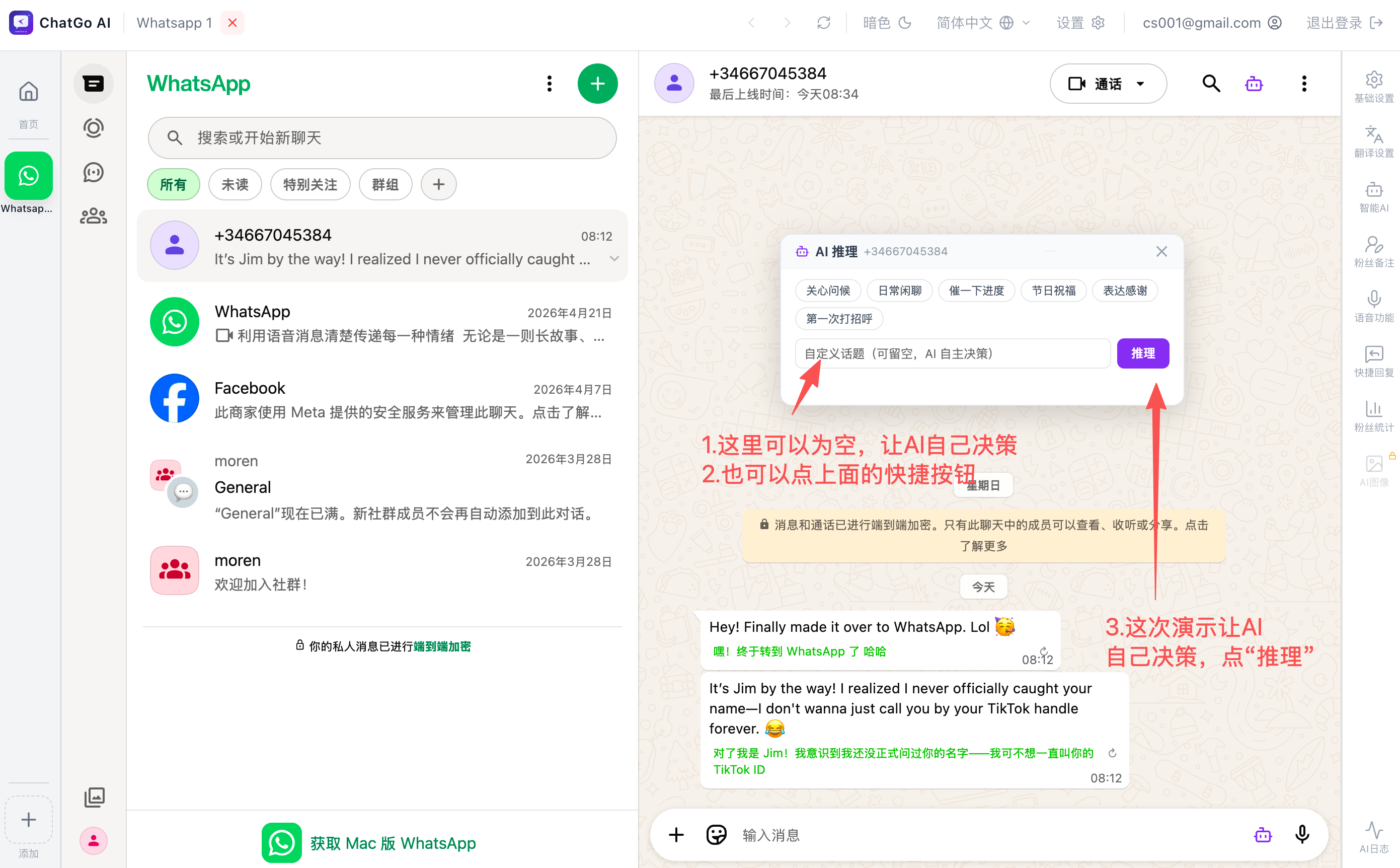Select the Whatsapp account in left sidebar
The height and width of the screenshot is (868, 1400).
pyautogui.click(x=28, y=176)
